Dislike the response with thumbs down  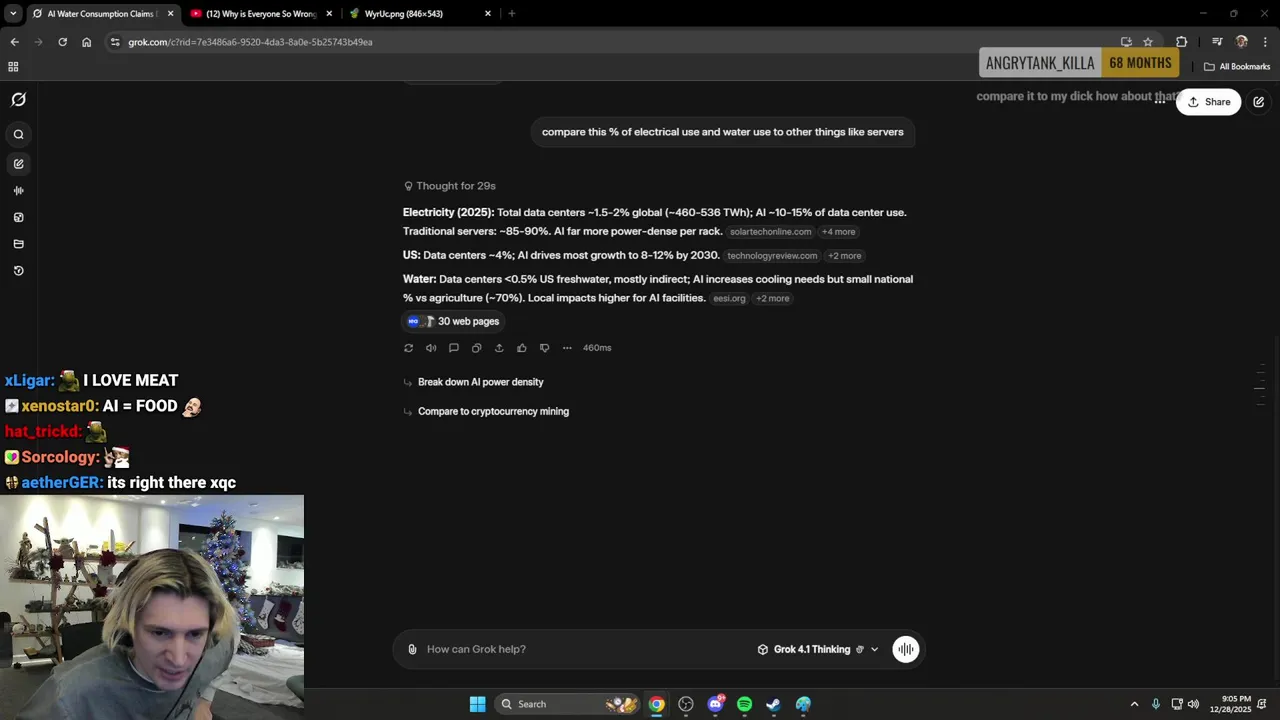coord(544,348)
